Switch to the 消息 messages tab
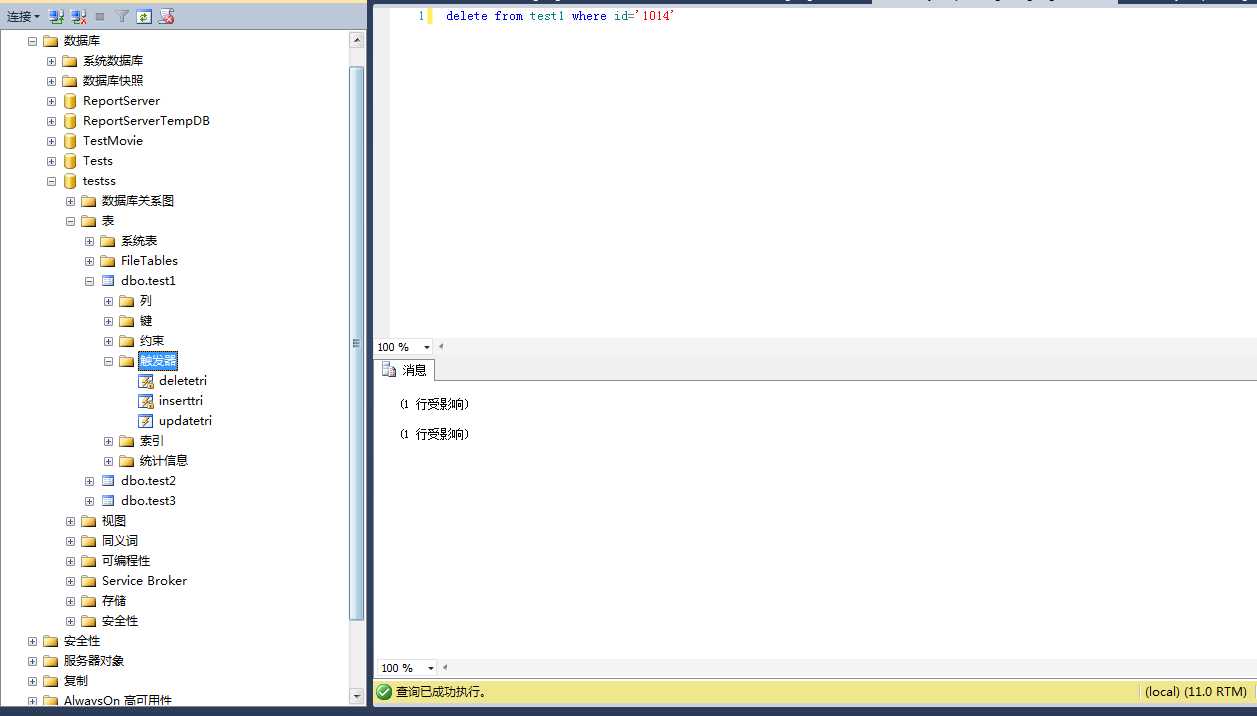The image size is (1257, 716). [x=405, y=370]
